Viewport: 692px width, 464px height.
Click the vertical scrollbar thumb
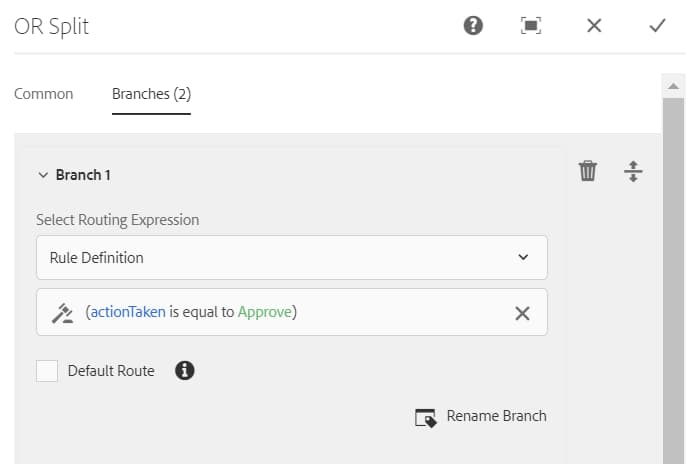click(x=673, y=281)
